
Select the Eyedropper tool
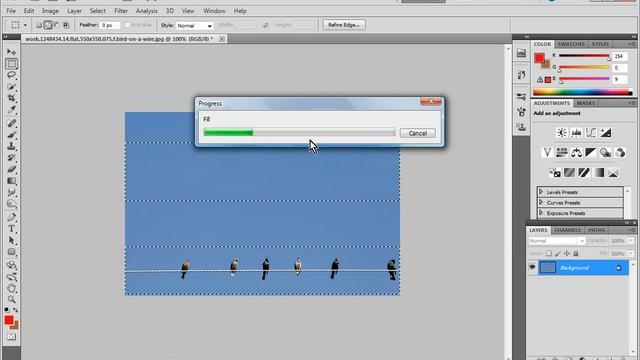11,109
